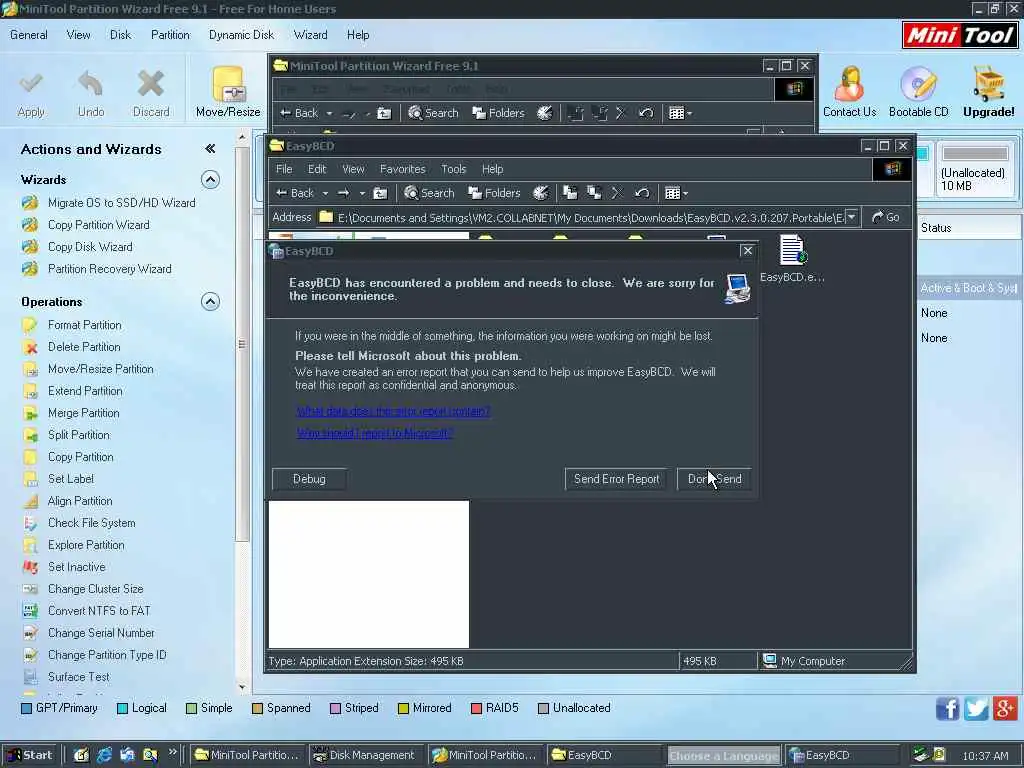Select the Move/Resize toolbar icon
The height and width of the screenshot is (768, 1024).
[228, 84]
